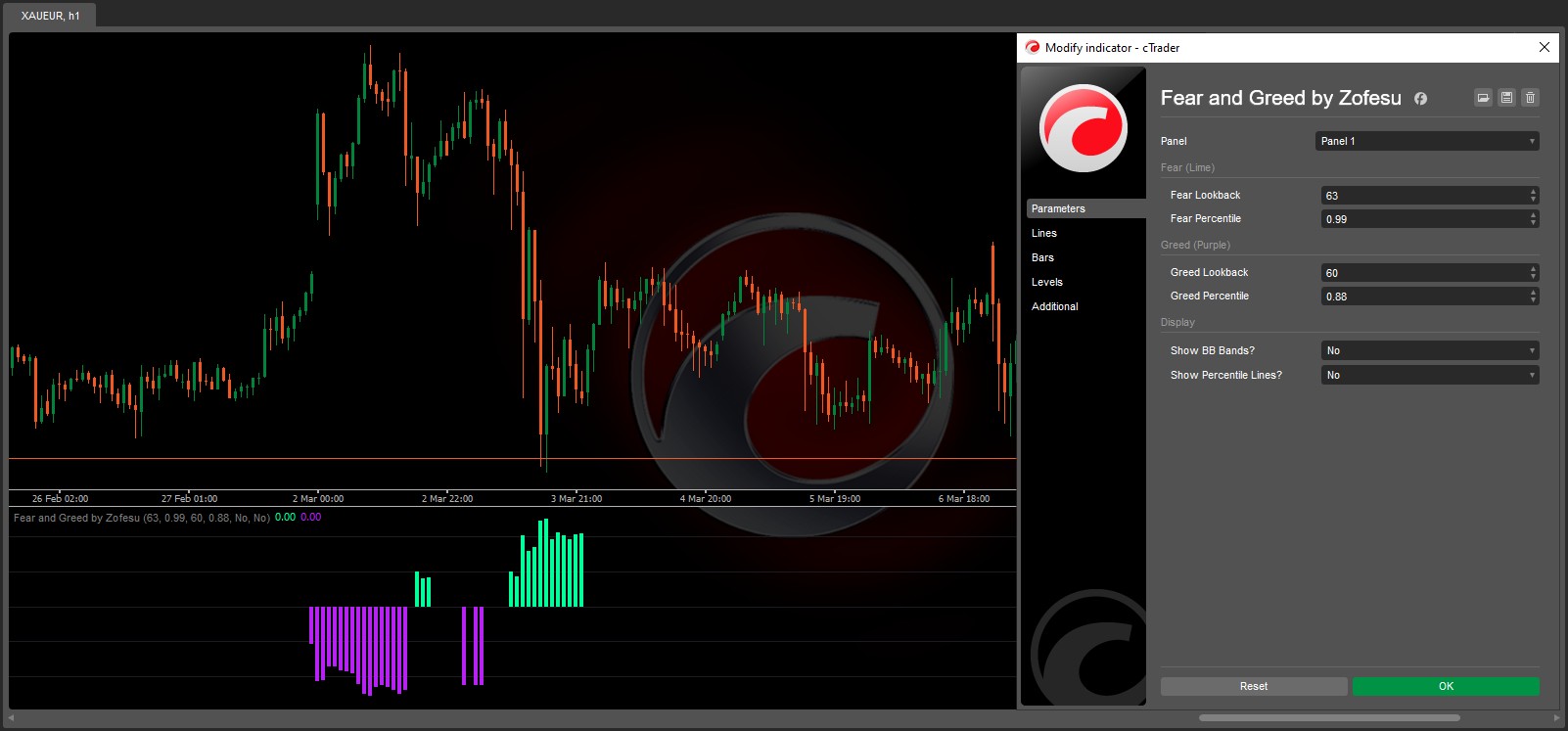Click the large cTrader logo in sidebar
Viewport: 1568px width, 731px height.
[1083, 128]
